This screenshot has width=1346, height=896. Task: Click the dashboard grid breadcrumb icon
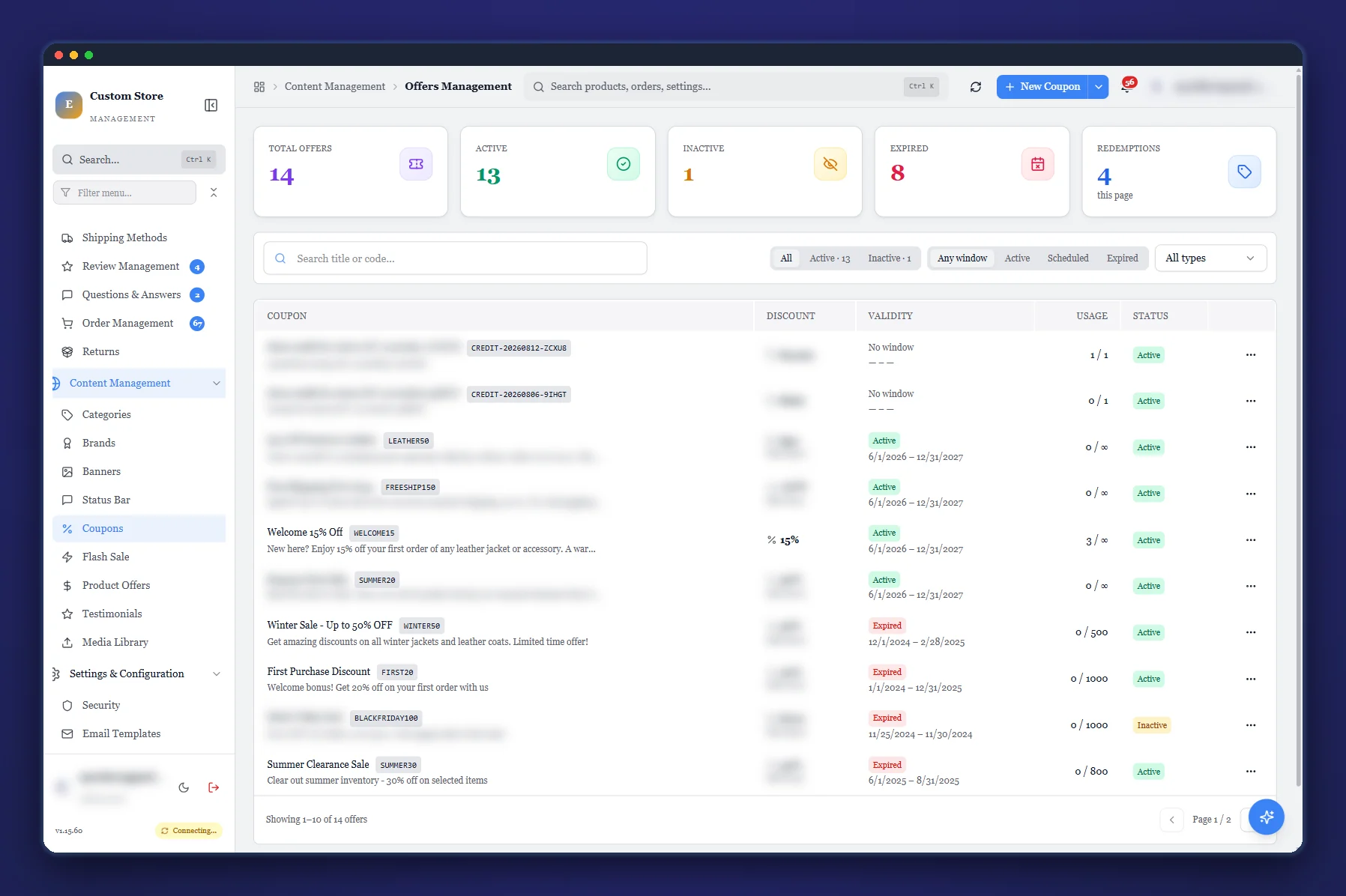pyautogui.click(x=259, y=87)
